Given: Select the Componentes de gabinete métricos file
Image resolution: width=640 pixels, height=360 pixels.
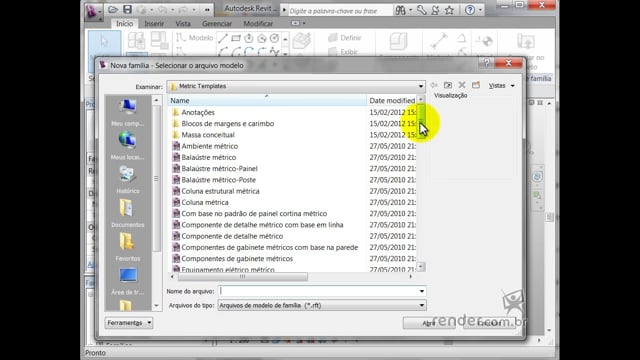Looking at the screenshot, I should 237,259.
